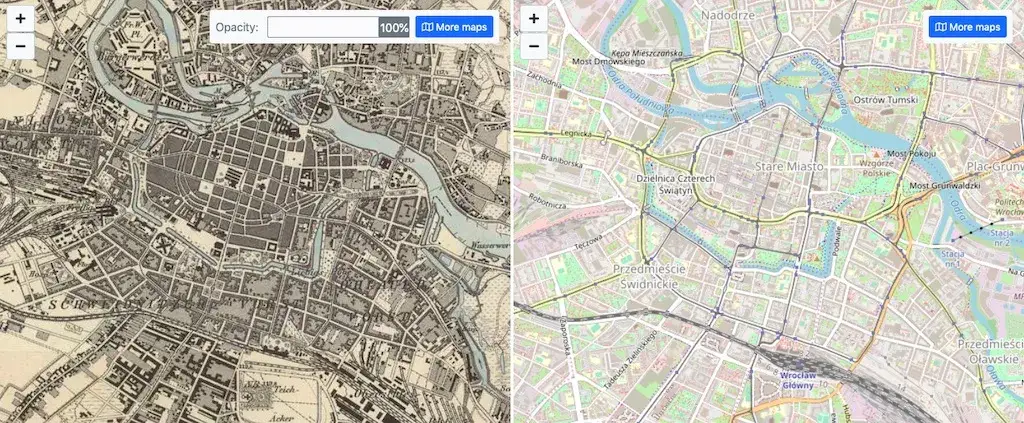1024x423 pixels.
Task: Zoom out on the historical map
Action: [20, 46]
